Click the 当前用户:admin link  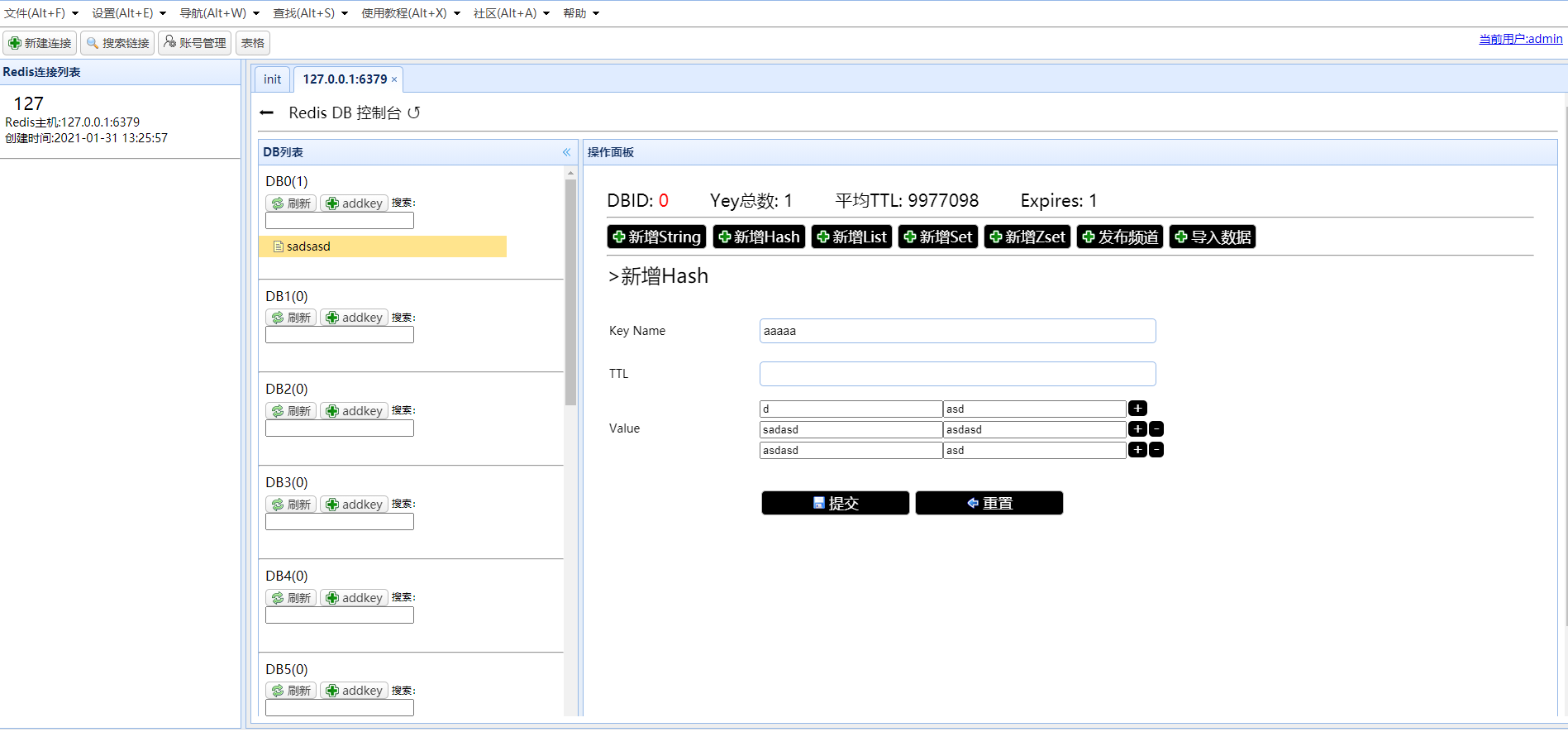(x=1521, y=39)
